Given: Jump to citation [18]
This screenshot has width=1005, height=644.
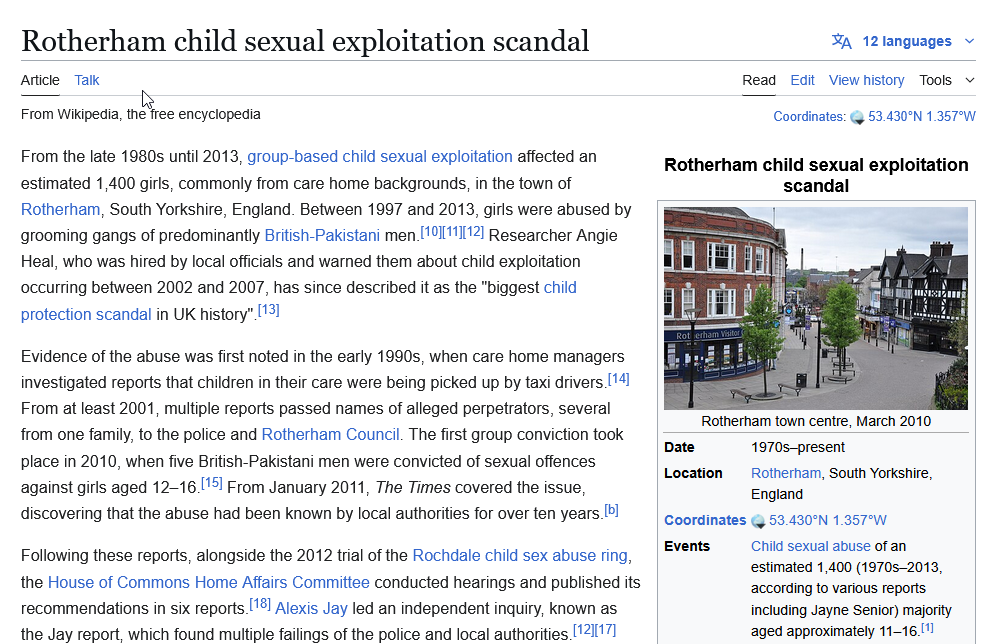Looking at the screenshot, I should [x=260, y=604].
